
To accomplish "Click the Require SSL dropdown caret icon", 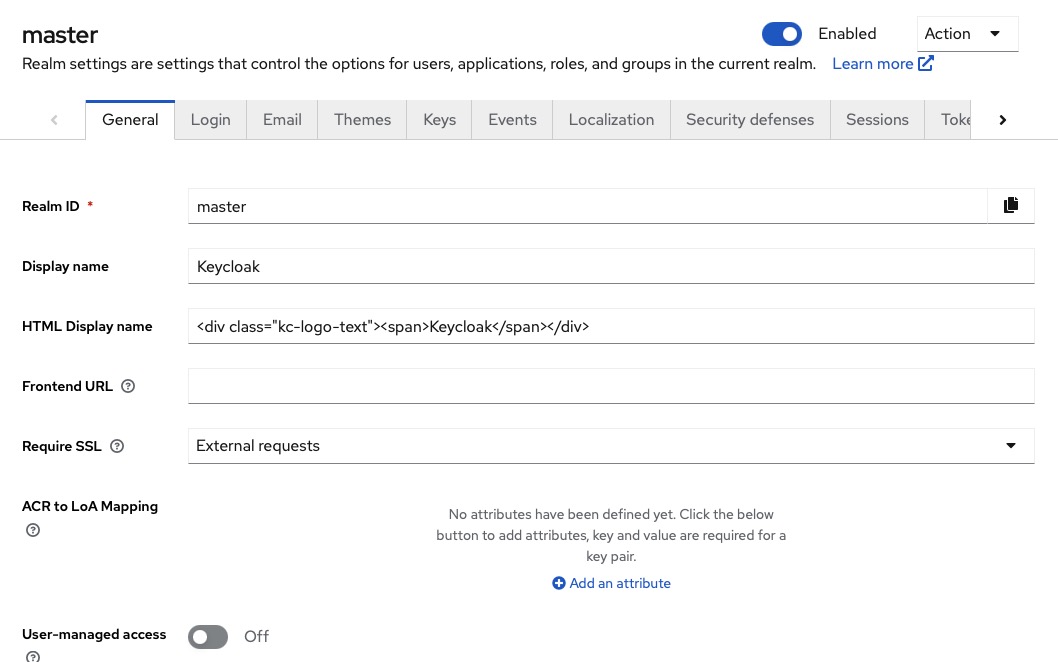I will (x=1011, y=445).
